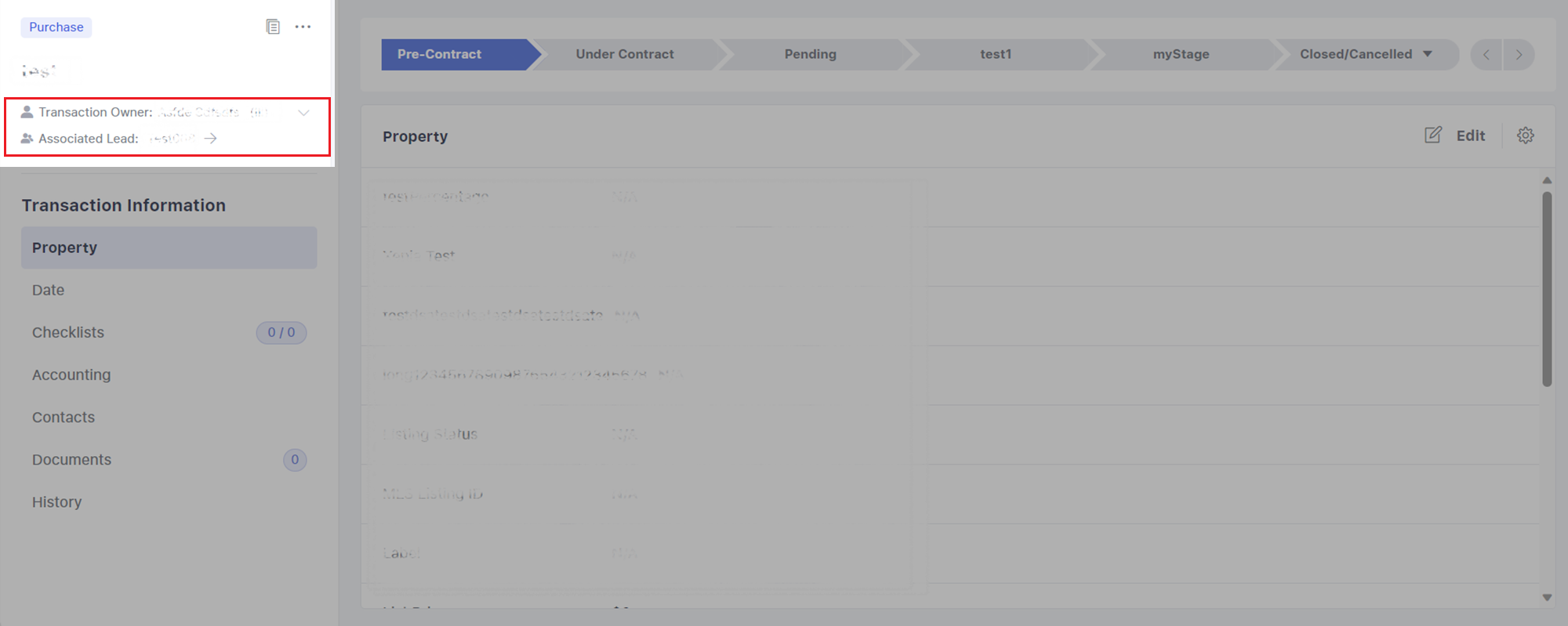Click the Purchase tag

point(56,27)
